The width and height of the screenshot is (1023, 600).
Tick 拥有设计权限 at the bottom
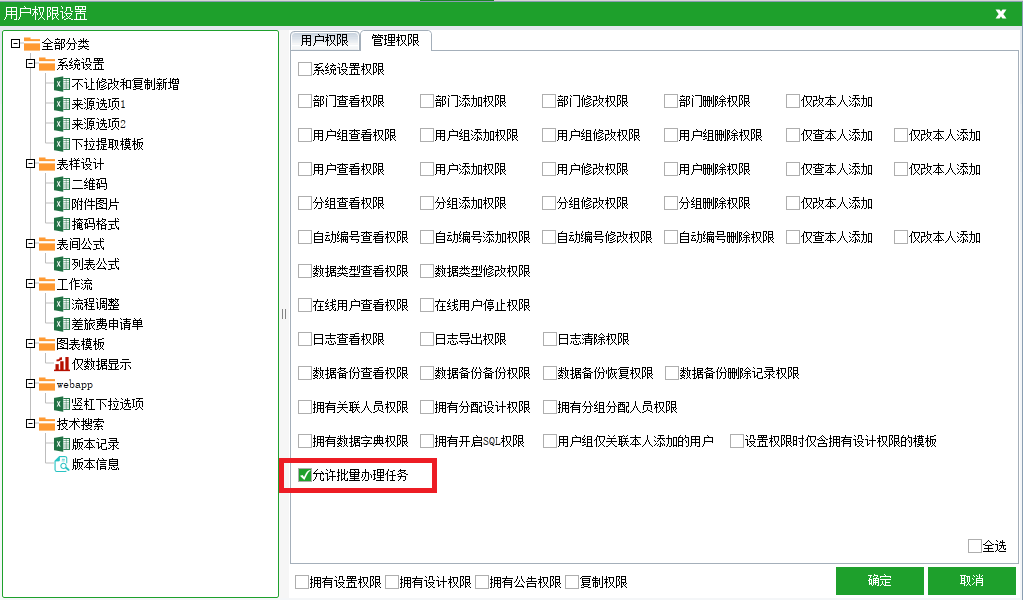pos(391,582)
